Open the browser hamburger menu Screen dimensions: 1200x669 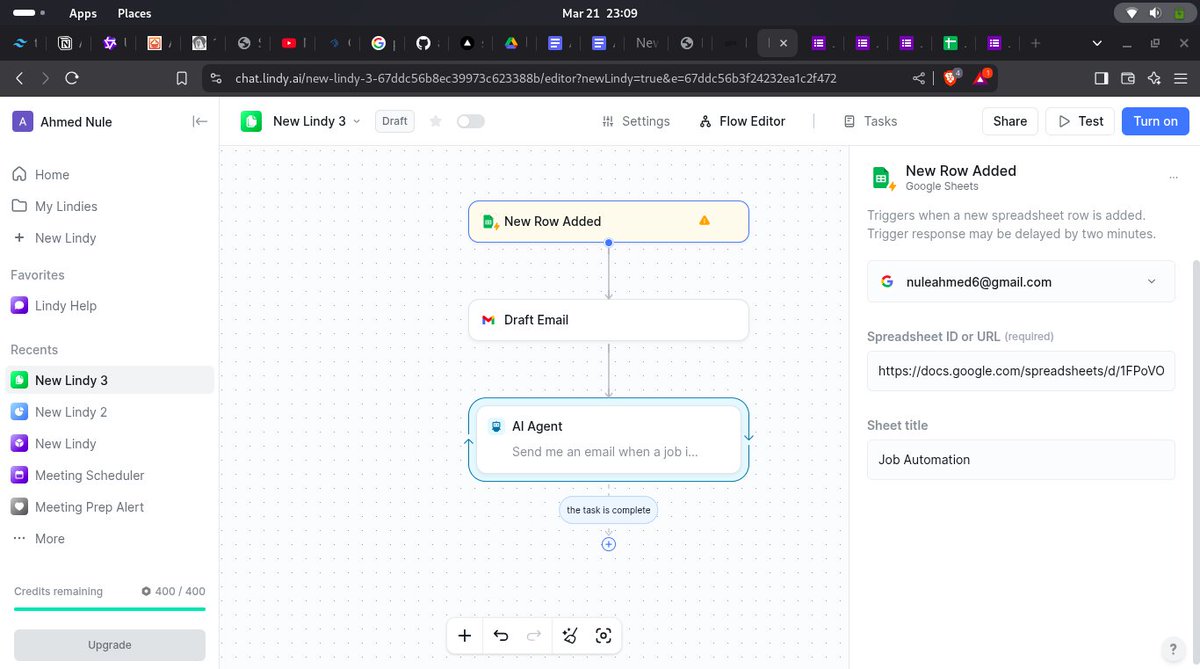point(1181,78)
